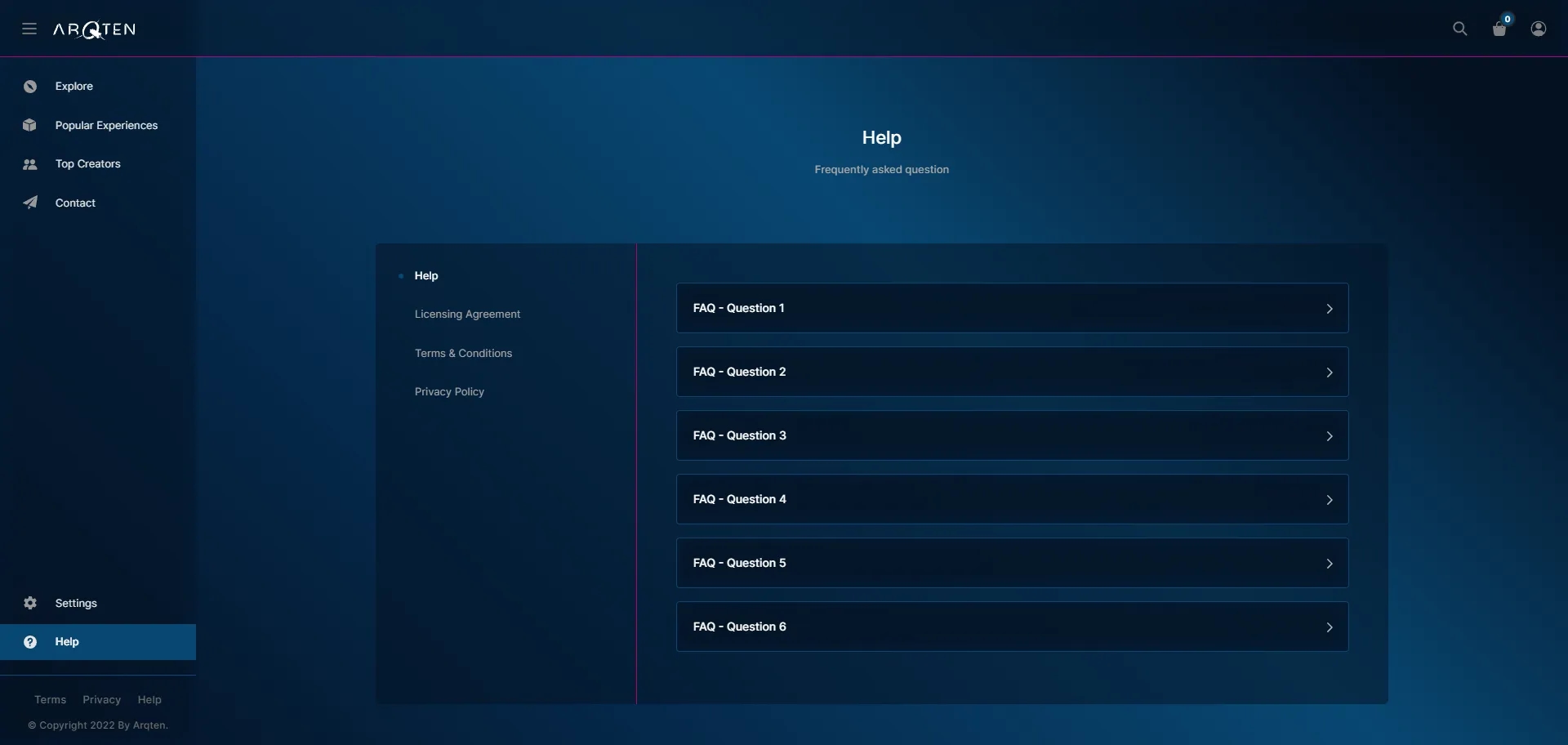Select the Explore compass icon
1568x745 pixels.
tap(30, 87)
